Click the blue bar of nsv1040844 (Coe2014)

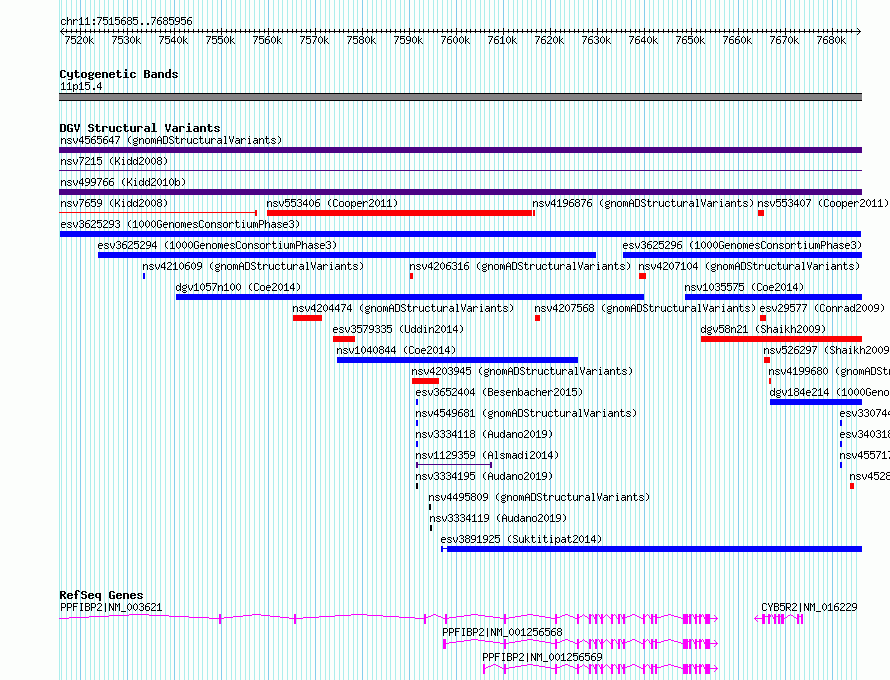457,360
